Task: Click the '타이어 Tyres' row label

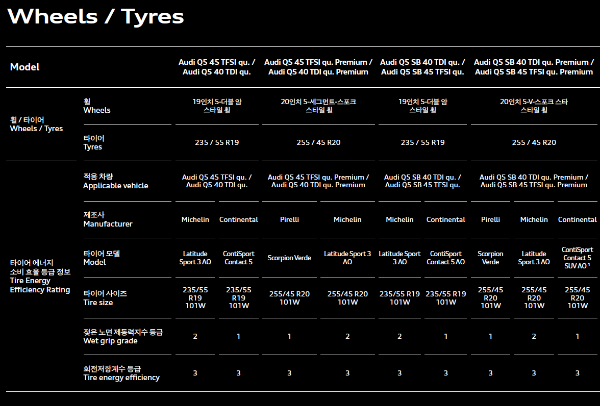Action: [x=94, y=142]
